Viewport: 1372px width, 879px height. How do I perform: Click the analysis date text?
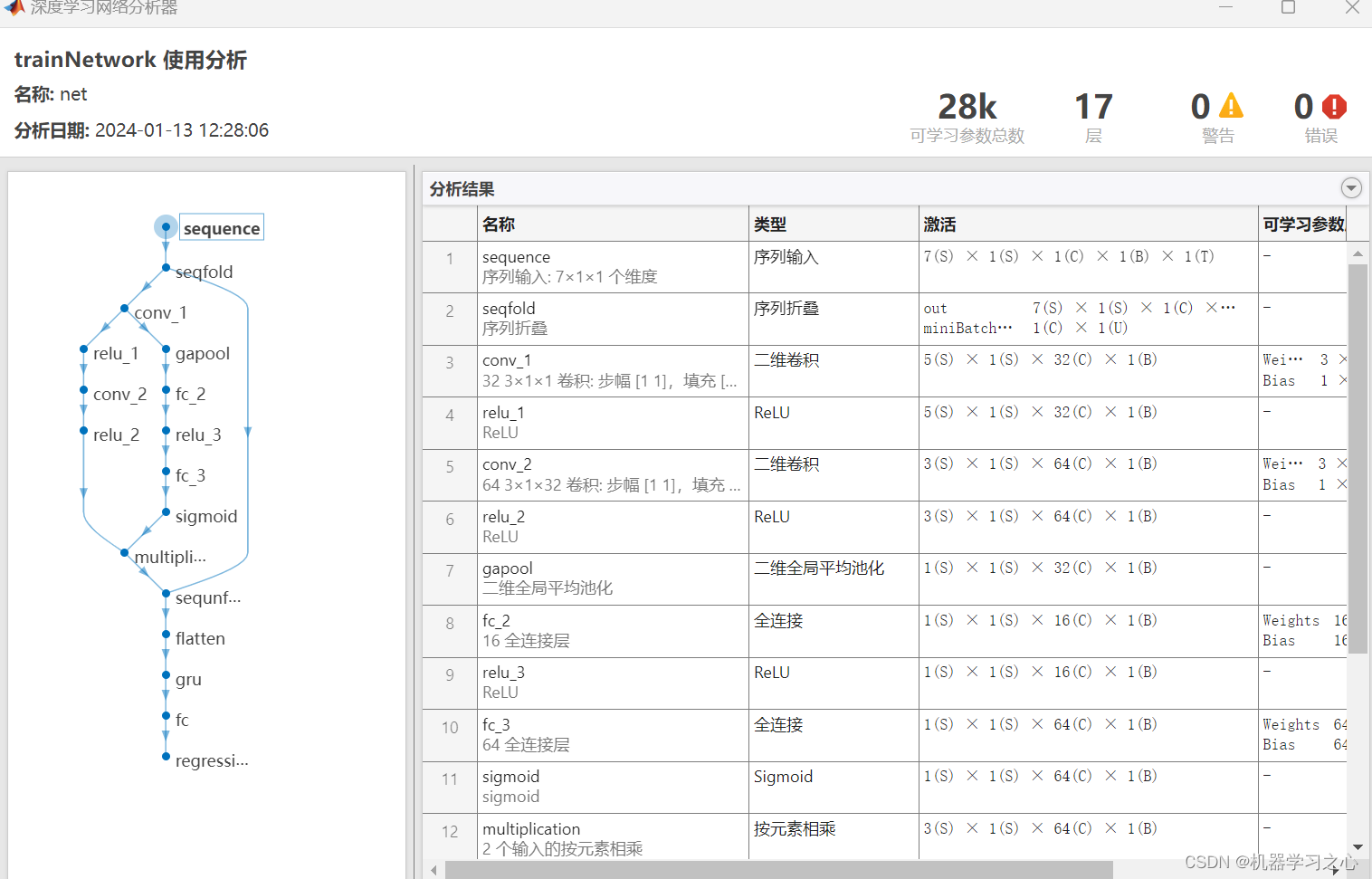(141, 130)
